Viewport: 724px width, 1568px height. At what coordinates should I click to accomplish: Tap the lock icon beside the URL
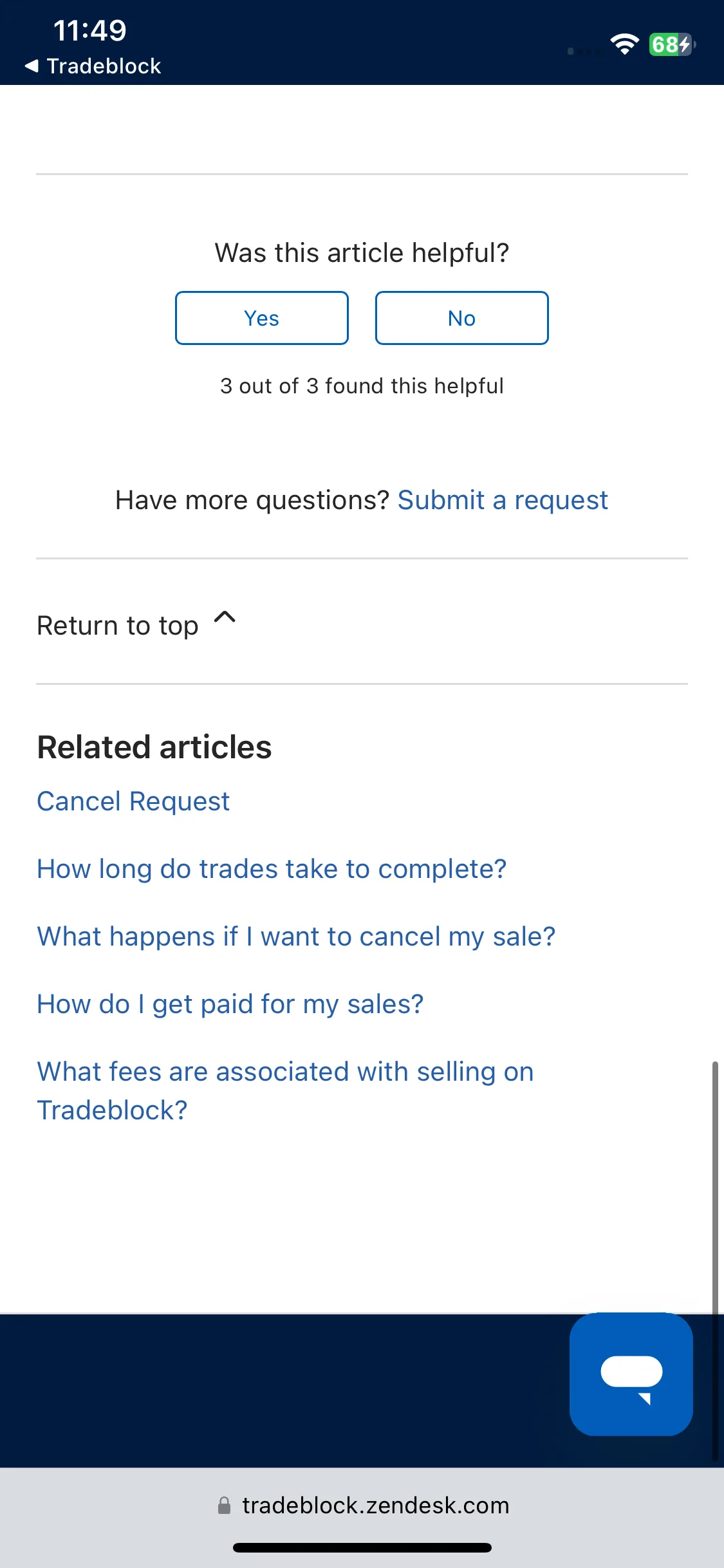(224, 1505)
